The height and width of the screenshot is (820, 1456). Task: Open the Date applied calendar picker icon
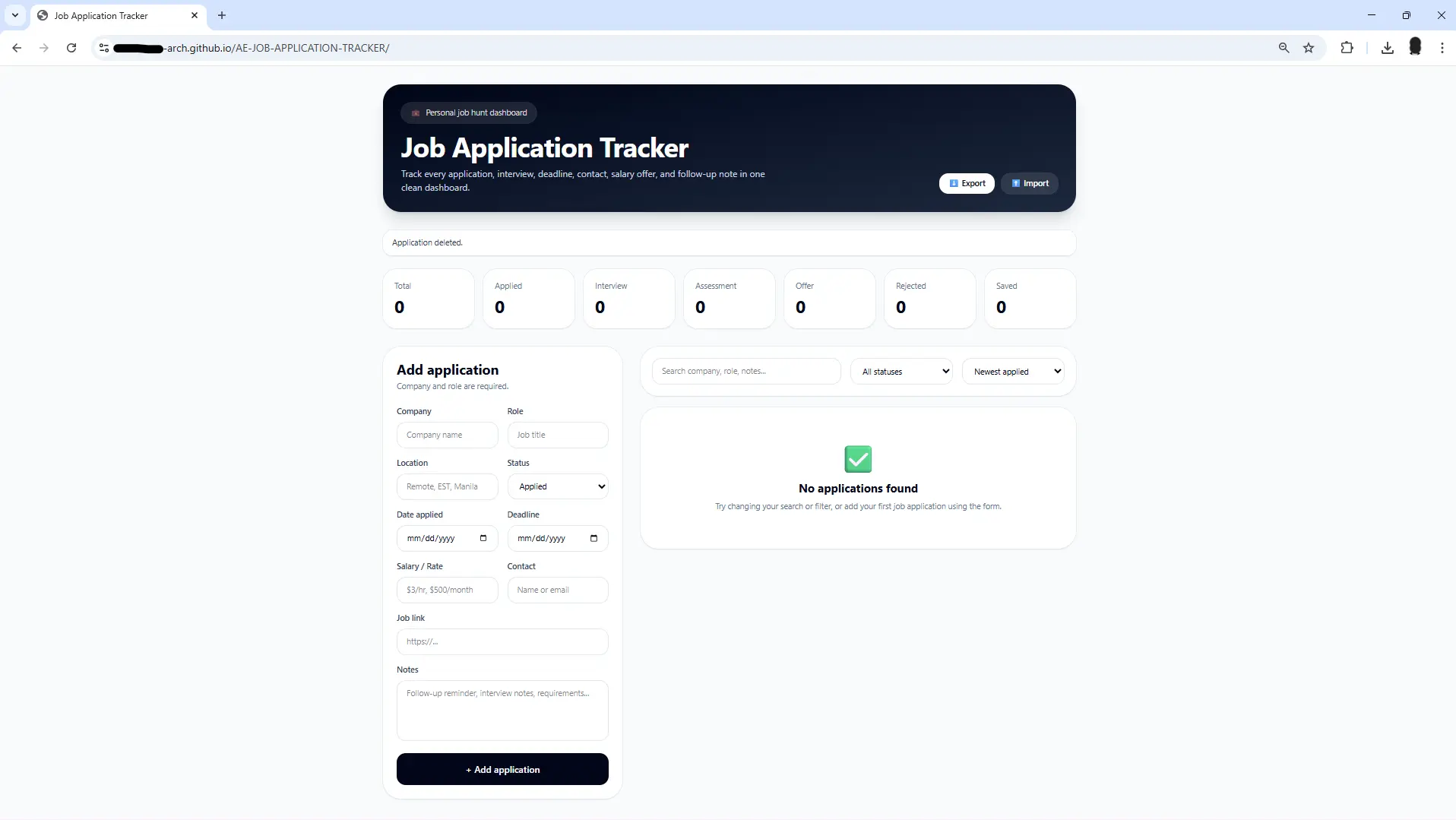coord(483,538)
